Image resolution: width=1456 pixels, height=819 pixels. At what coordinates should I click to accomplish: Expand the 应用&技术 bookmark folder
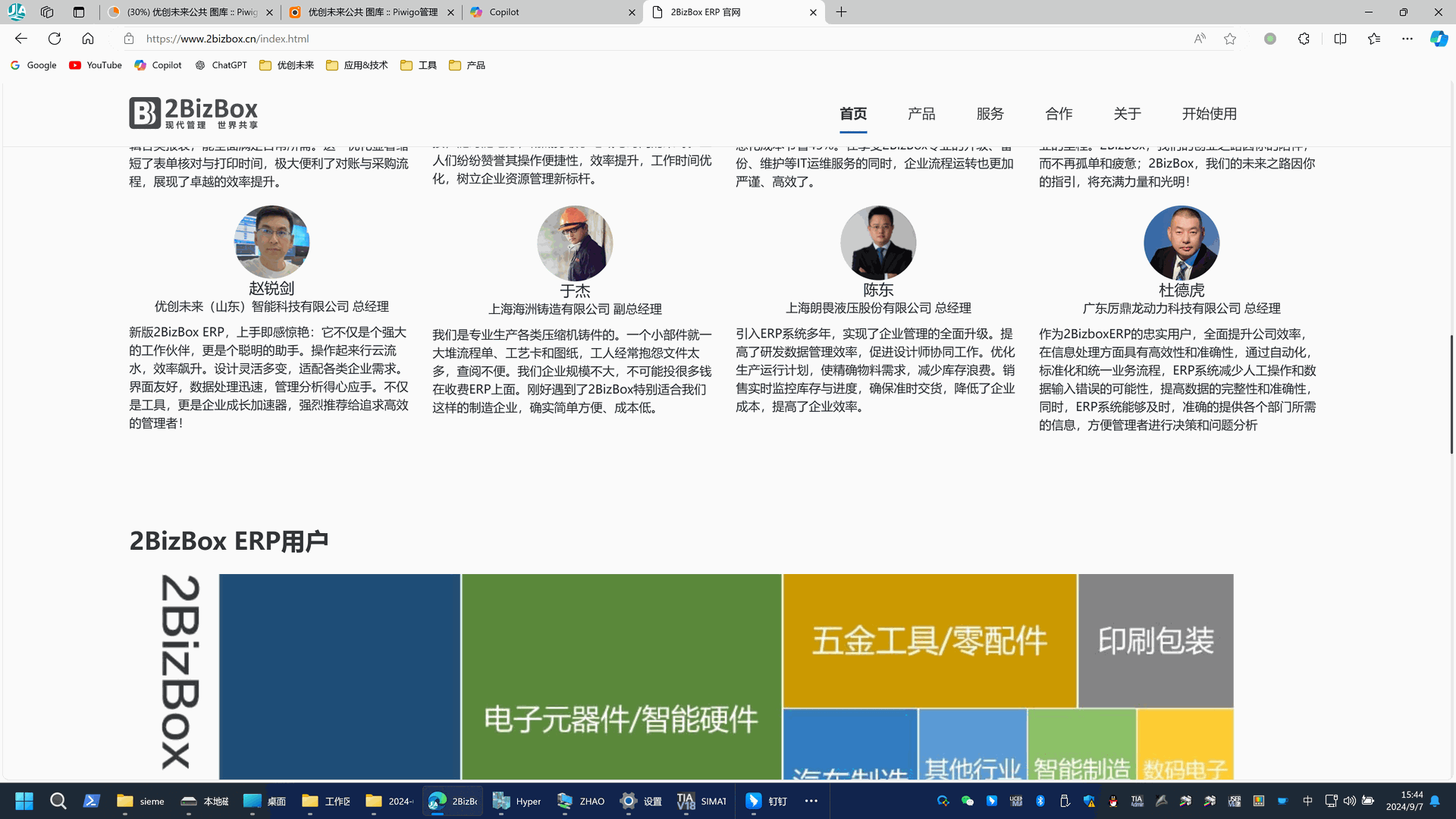(357, 65)
